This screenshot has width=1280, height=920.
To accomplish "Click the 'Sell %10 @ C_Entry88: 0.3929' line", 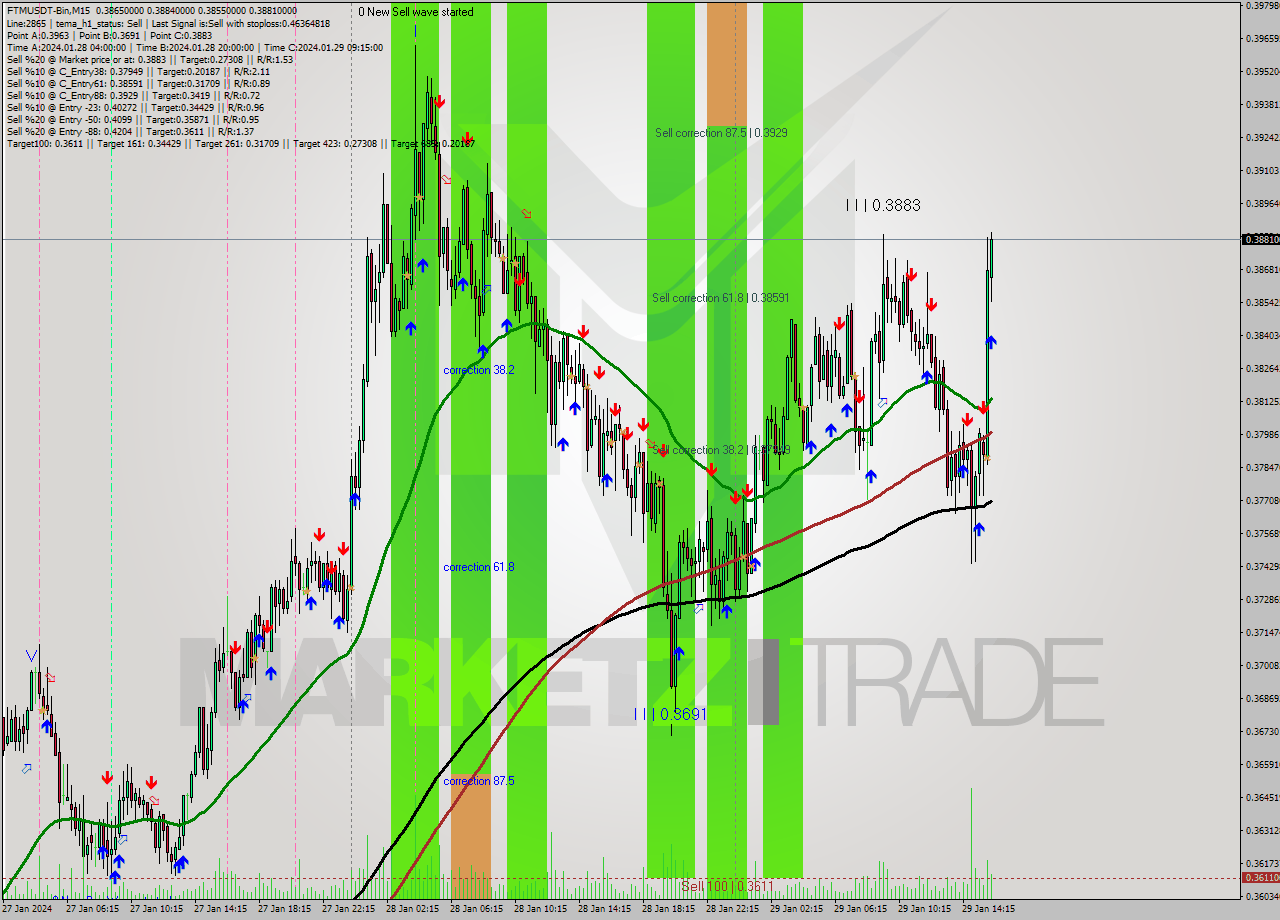I will (132, 95).
